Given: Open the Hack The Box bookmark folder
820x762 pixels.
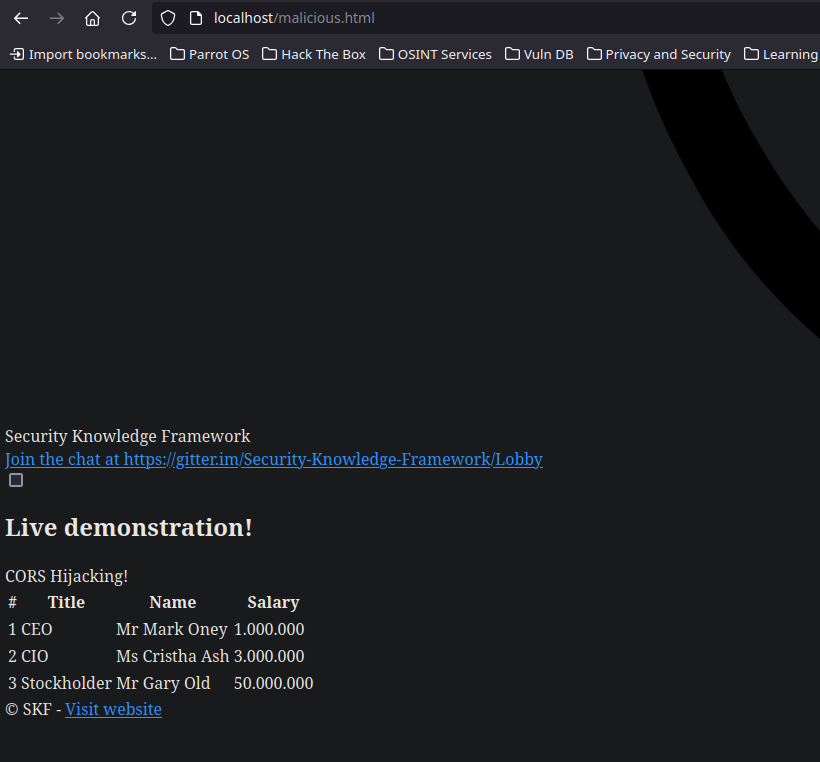Looking at the screenshot, I should coord(313,54).
